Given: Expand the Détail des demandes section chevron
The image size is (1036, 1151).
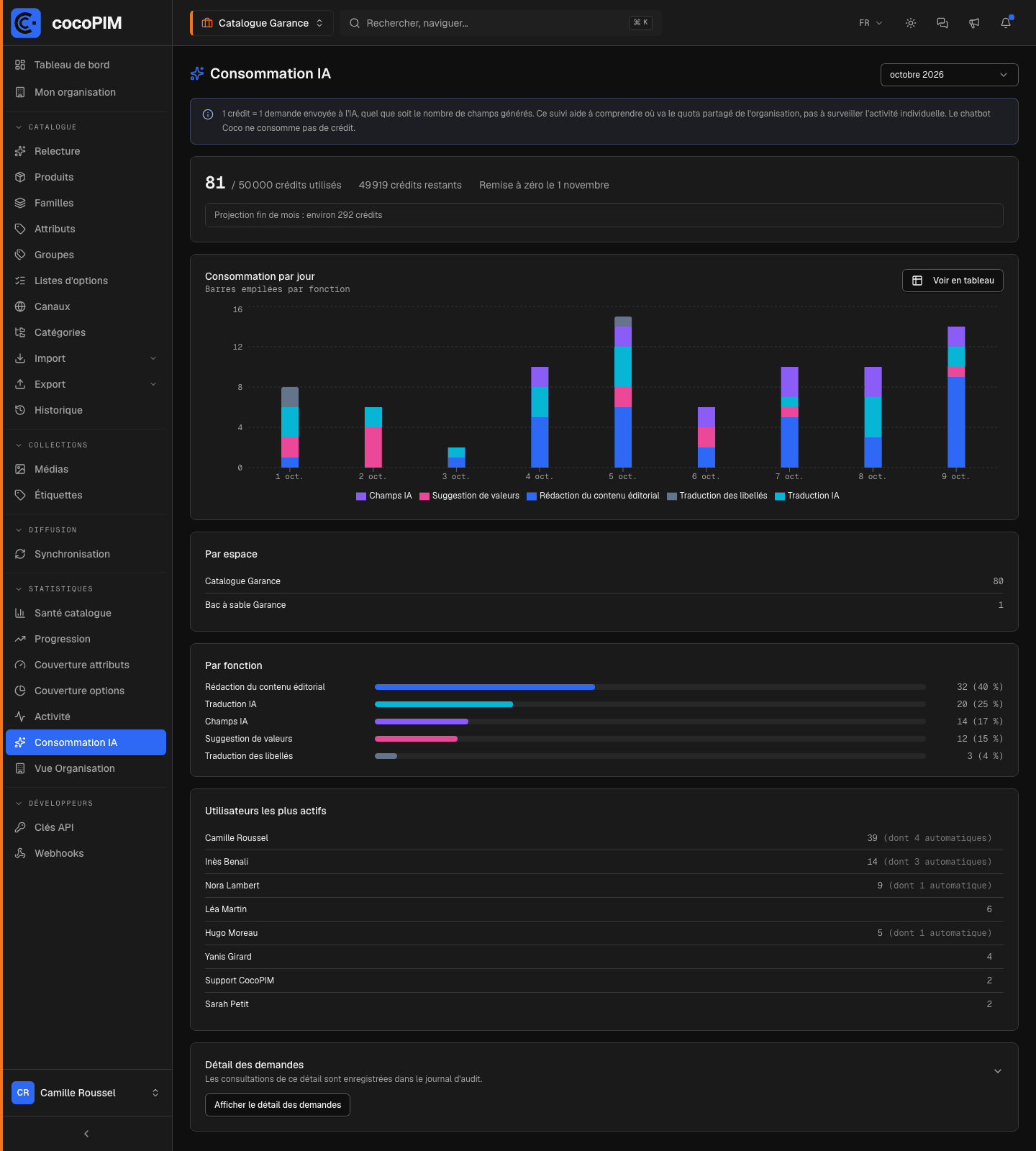Looking at the screenshot, I should pos(998,1071).
